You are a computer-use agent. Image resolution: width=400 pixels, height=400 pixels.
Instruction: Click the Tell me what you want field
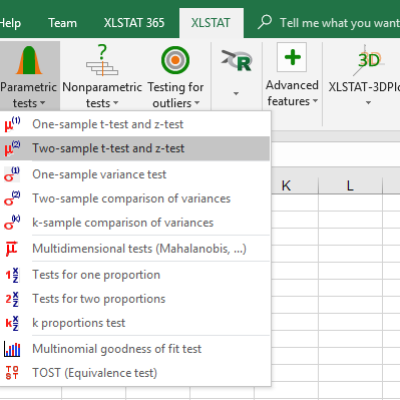(339, 23)
